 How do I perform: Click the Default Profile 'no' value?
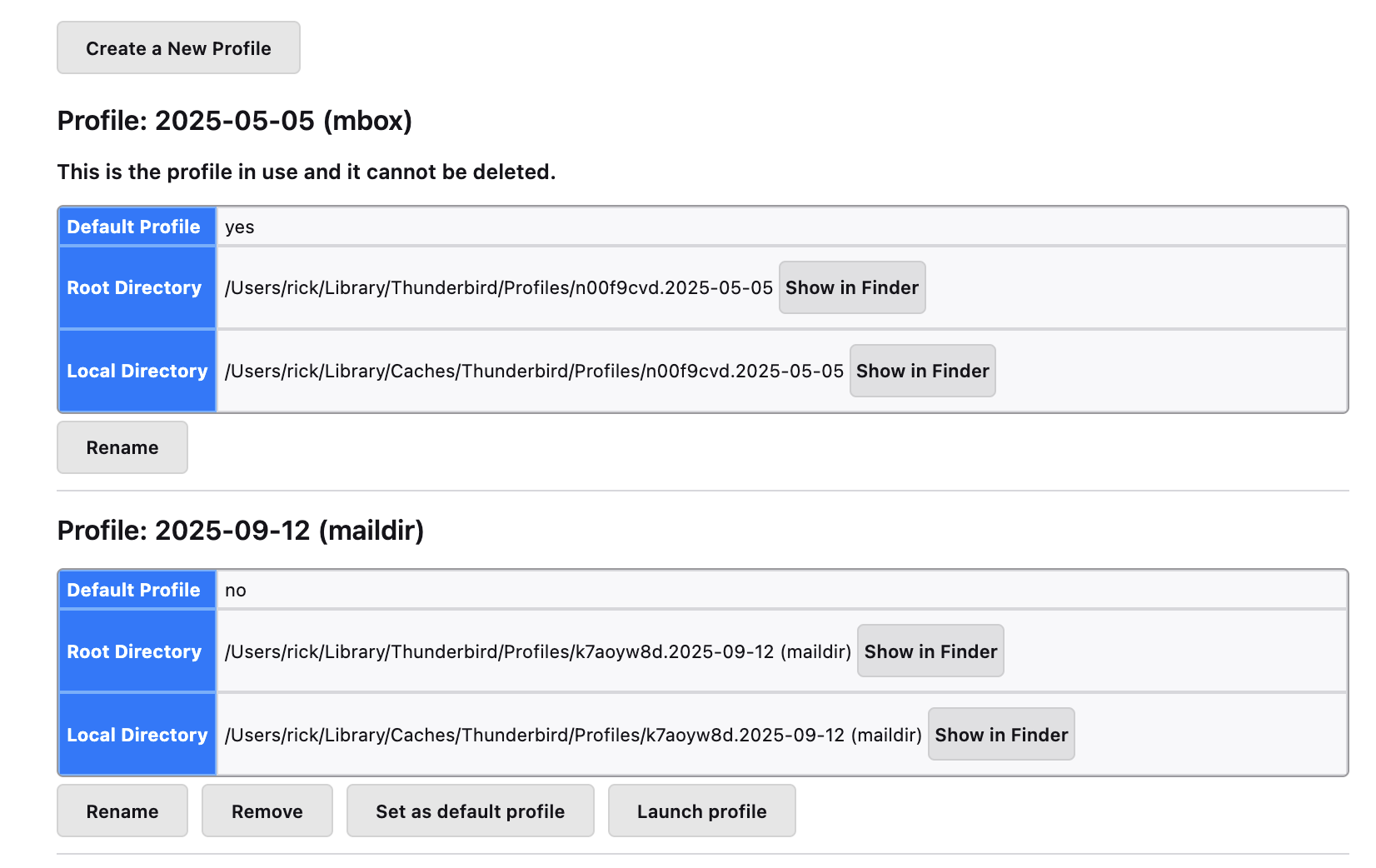coord(236,591)
